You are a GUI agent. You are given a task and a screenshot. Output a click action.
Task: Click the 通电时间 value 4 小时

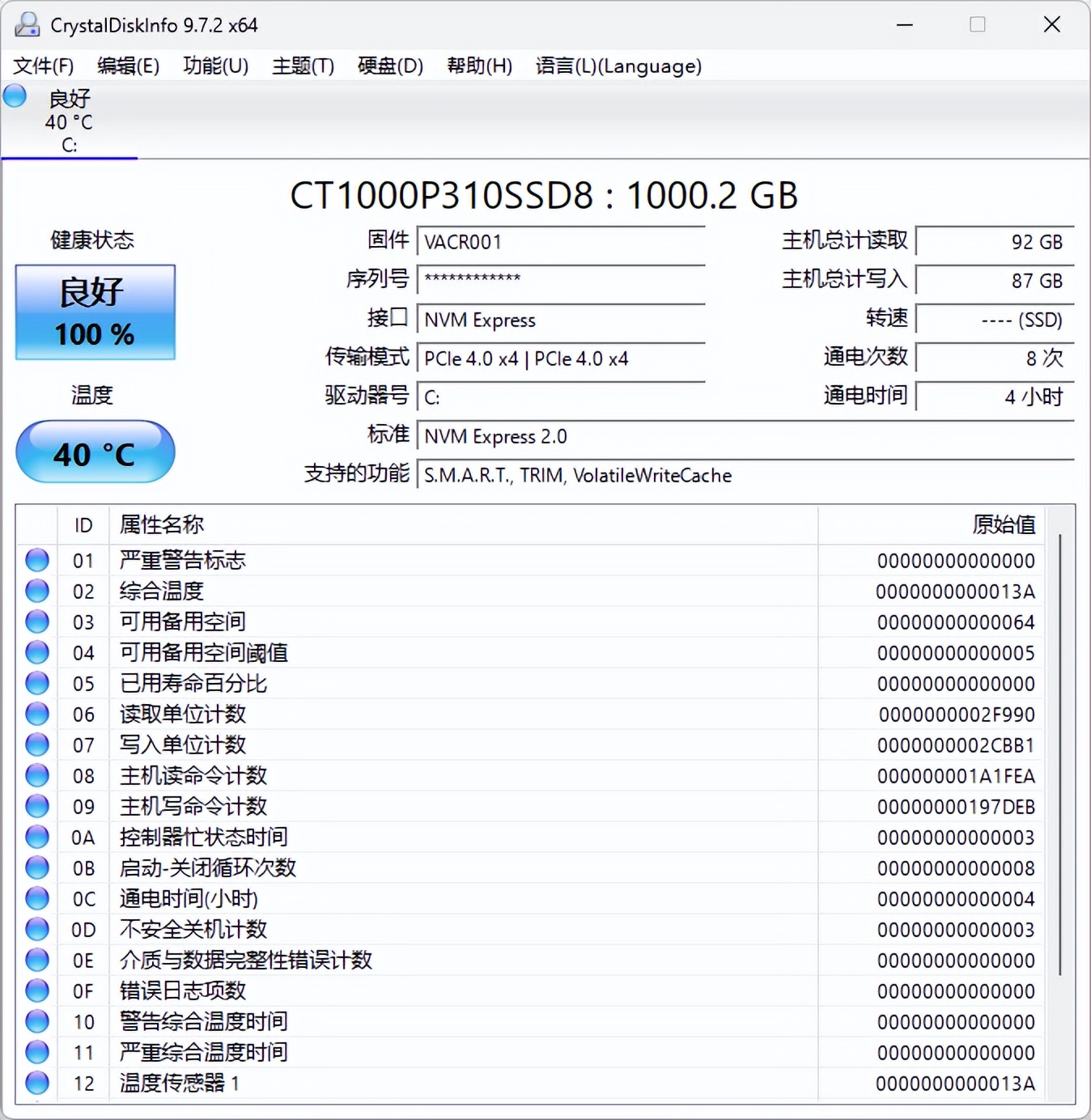click(x=995, y=397)
